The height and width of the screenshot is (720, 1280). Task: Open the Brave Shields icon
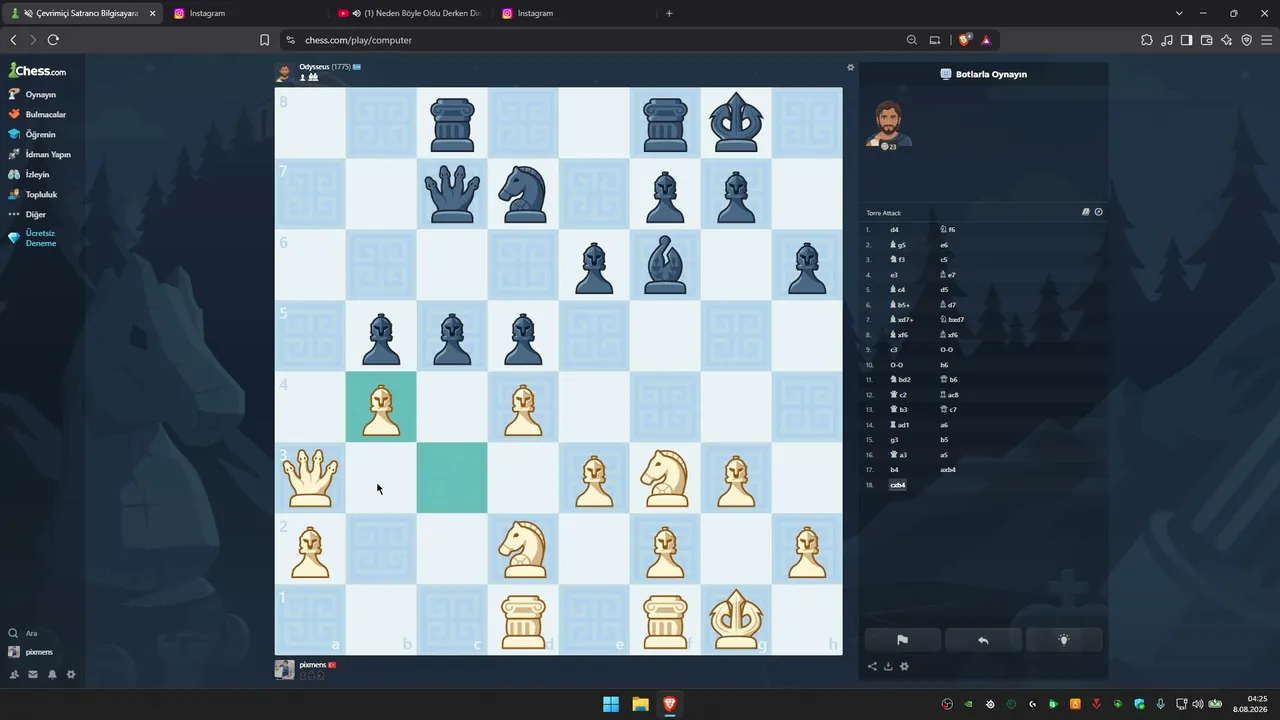click(x=964, y=40)
